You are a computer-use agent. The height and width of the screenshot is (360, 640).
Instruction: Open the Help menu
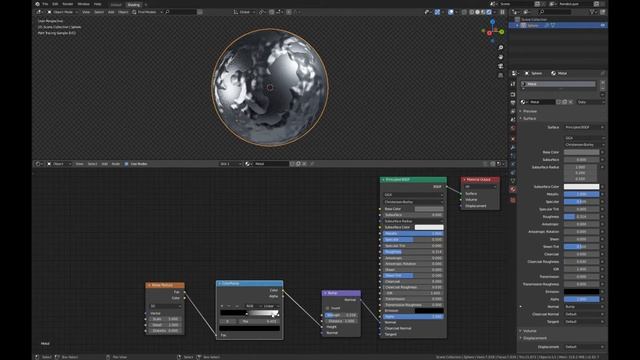click(x=98, y=4)
